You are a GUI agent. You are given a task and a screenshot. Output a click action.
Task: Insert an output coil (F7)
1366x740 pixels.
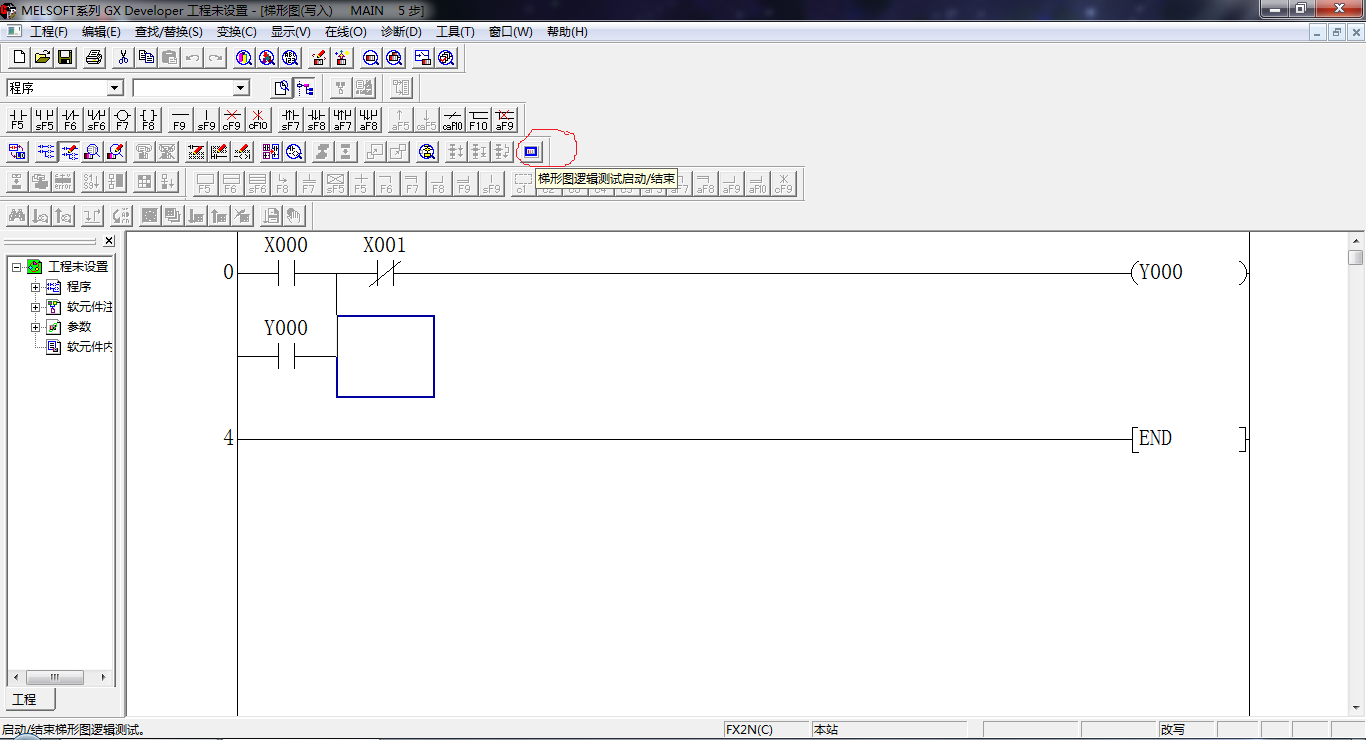[122, 120]
